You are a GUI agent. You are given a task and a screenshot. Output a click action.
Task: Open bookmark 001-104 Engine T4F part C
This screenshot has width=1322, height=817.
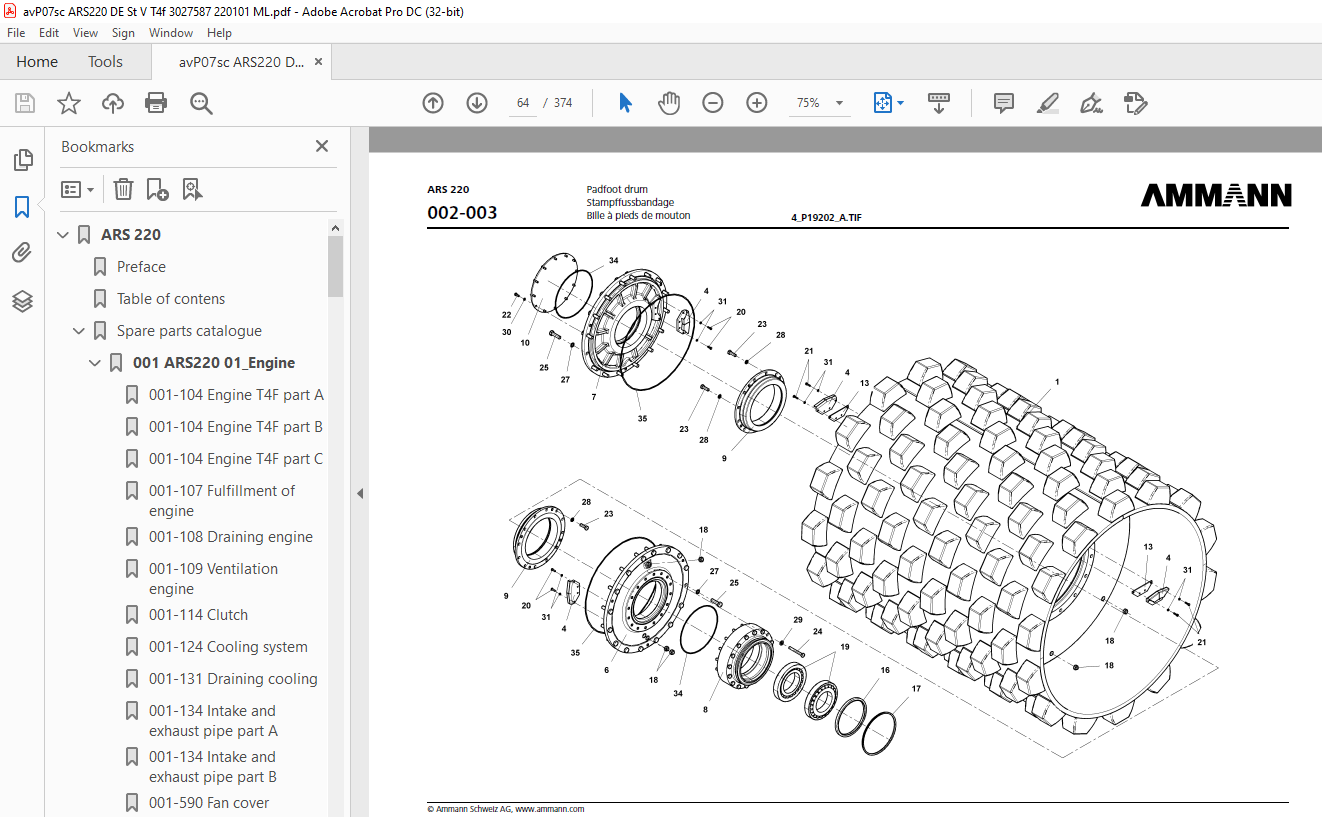pos(236,459)
